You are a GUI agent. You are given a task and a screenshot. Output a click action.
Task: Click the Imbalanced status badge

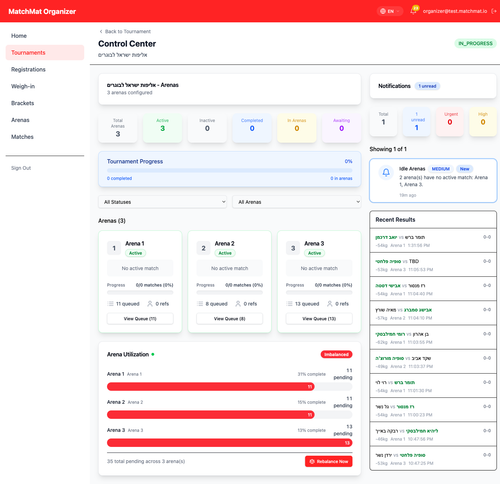[336, 354]
